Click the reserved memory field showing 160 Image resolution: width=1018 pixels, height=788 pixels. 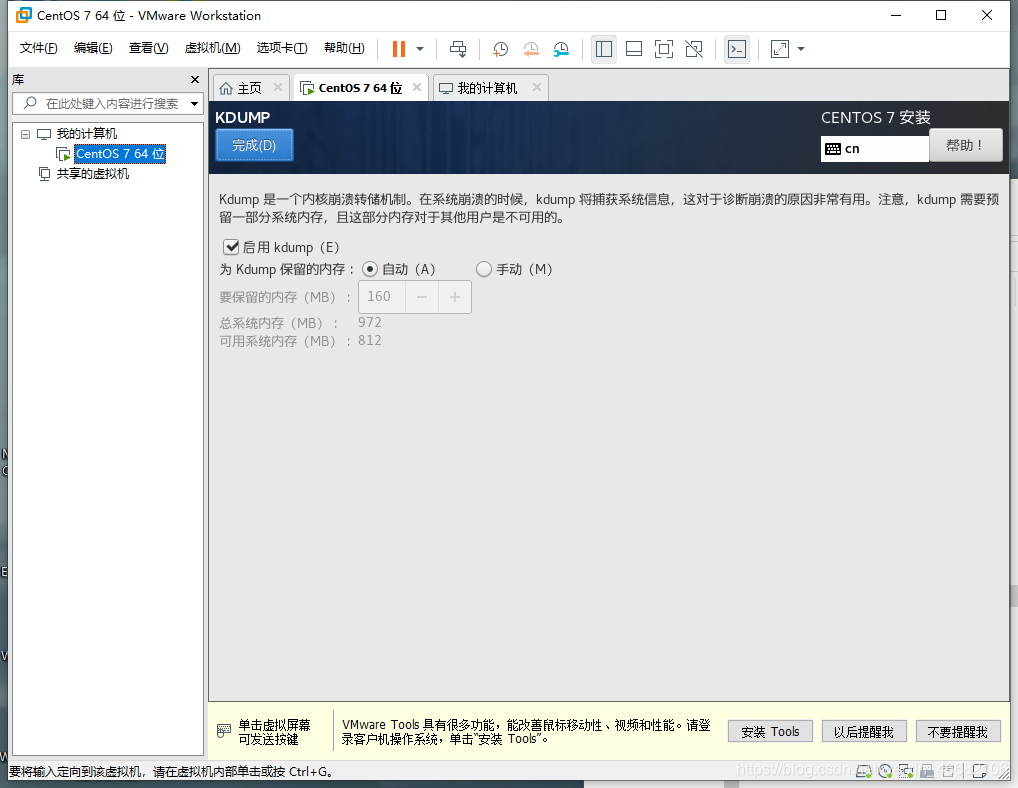pyautogui.click(x=382, y=297)
